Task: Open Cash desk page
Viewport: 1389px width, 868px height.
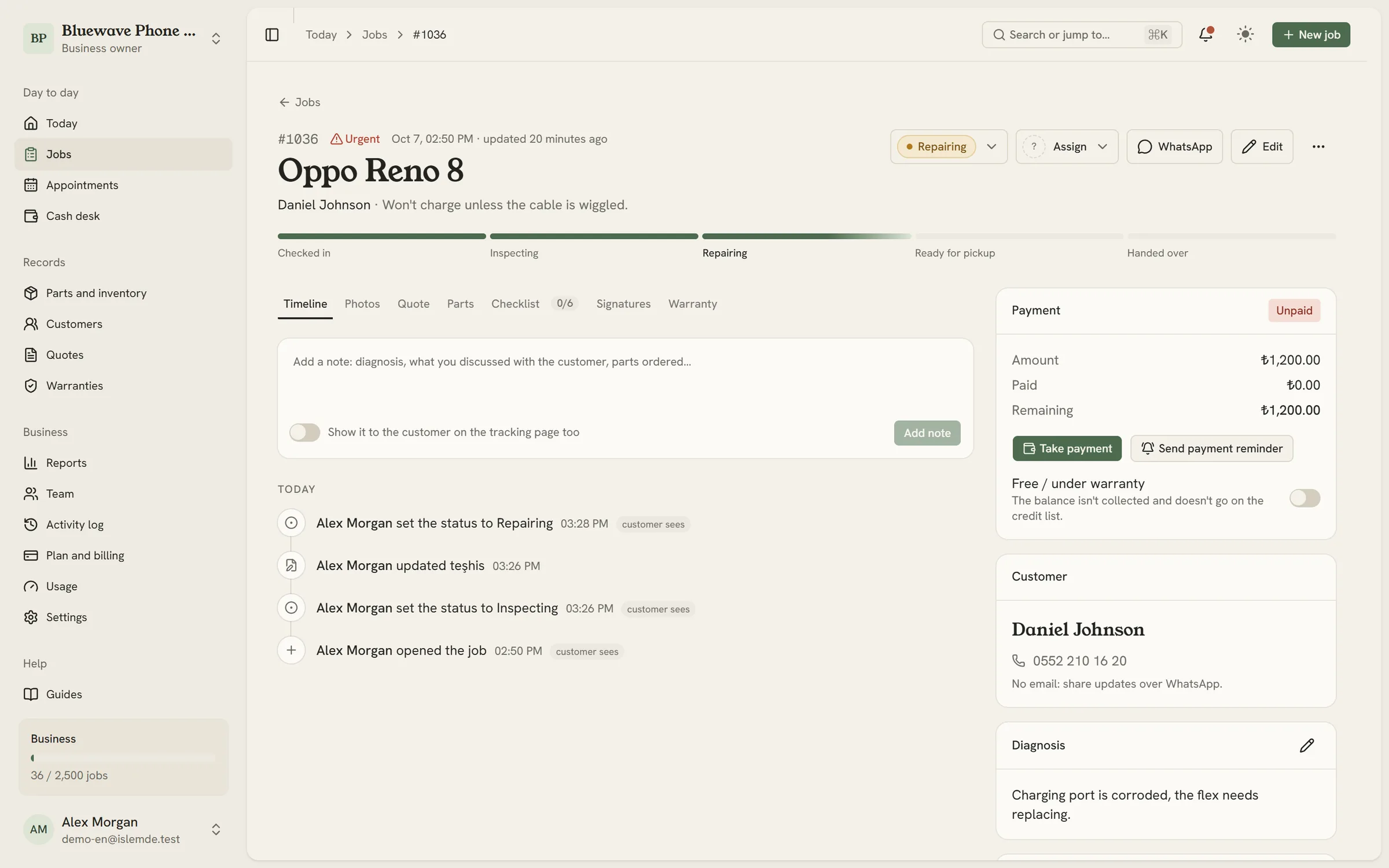Action: (x=123, y=216)
